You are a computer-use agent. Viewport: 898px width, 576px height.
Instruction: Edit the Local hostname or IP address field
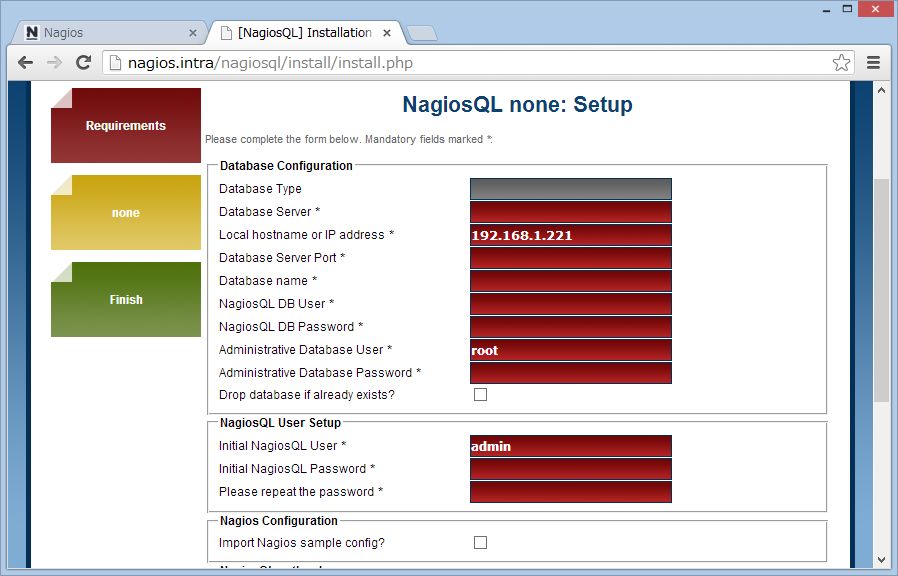tap(571, 235)
